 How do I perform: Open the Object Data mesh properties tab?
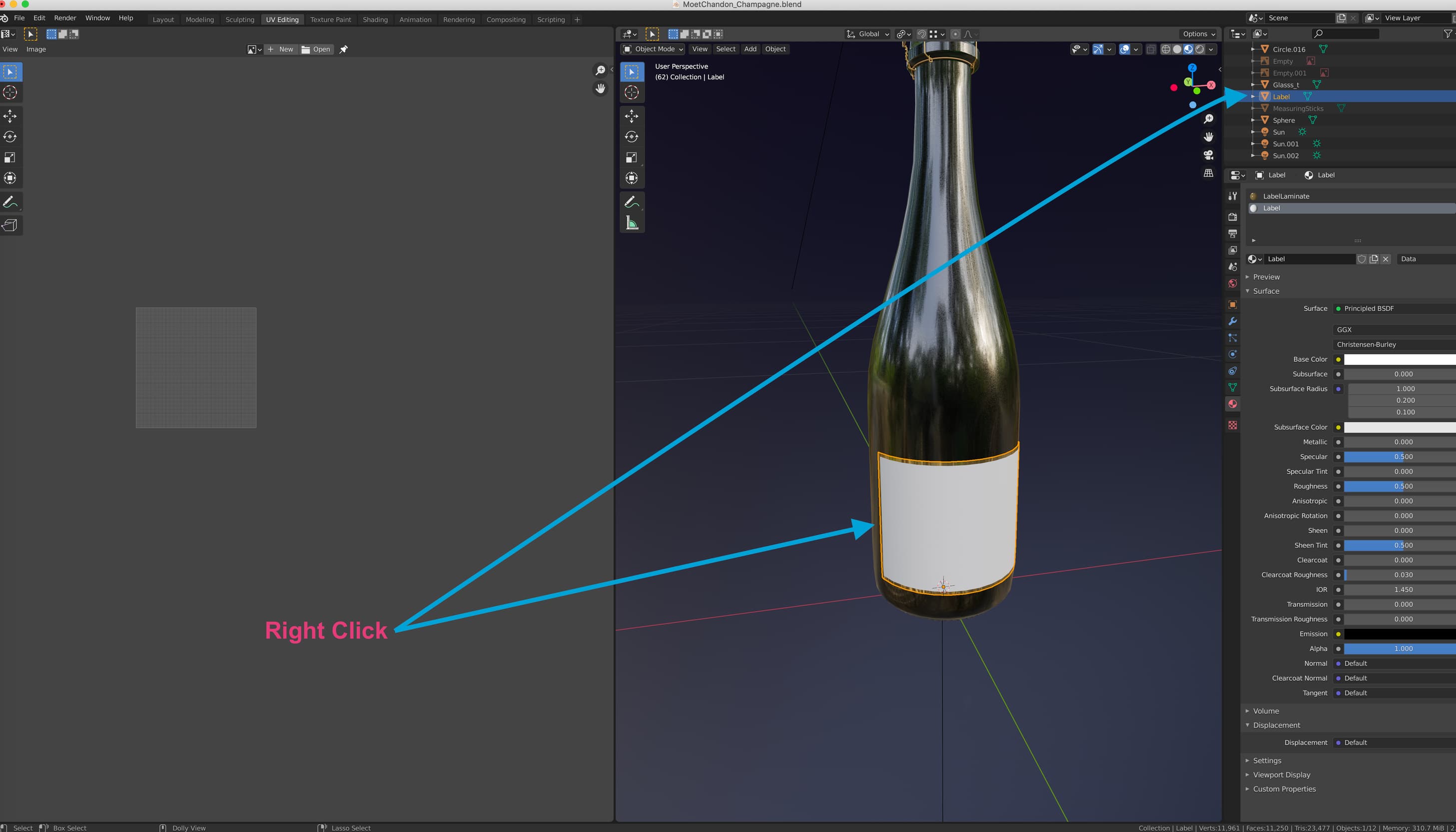tap(1233, 387)
